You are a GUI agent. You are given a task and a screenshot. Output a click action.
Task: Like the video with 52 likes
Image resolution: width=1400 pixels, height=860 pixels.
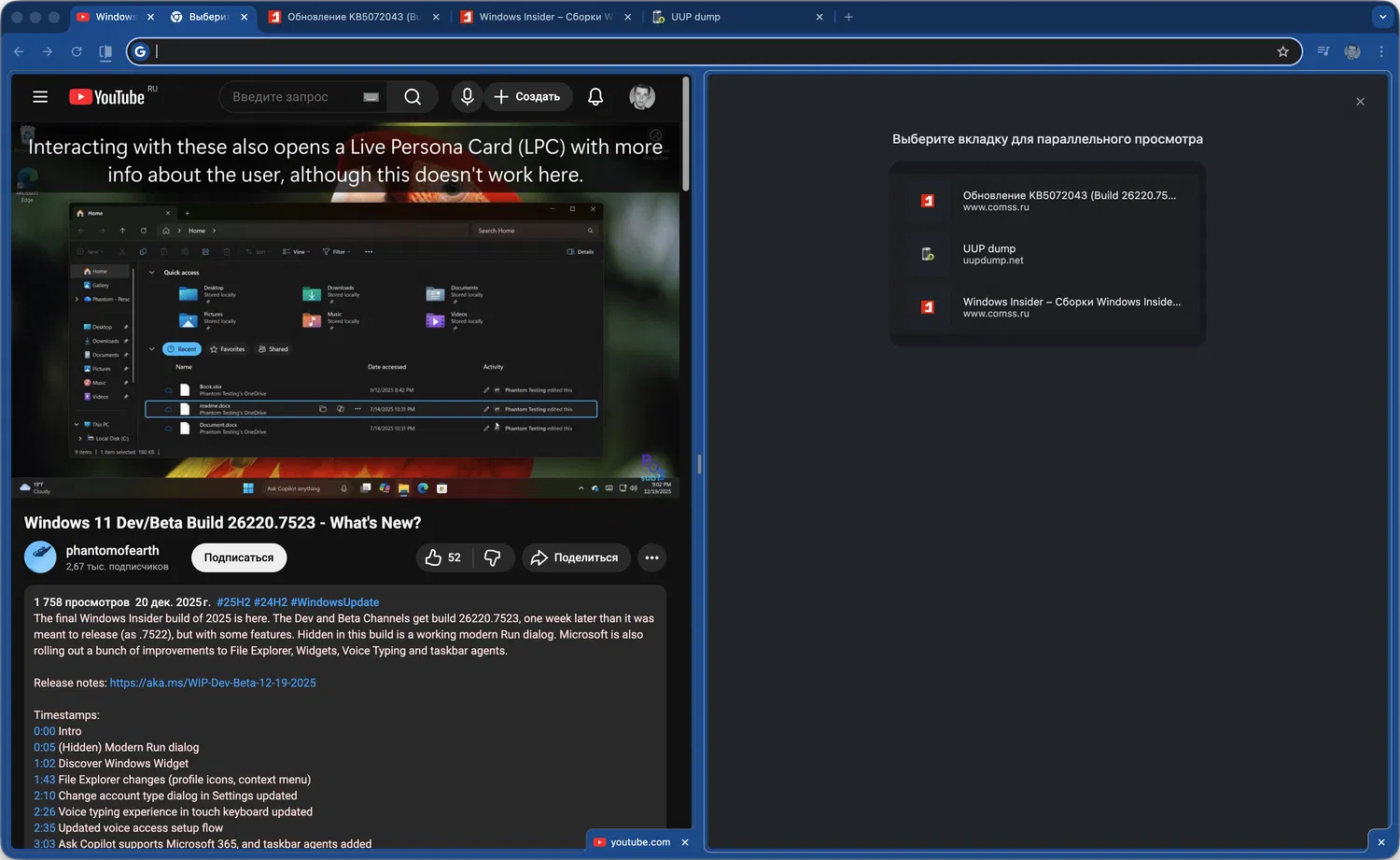443,557
